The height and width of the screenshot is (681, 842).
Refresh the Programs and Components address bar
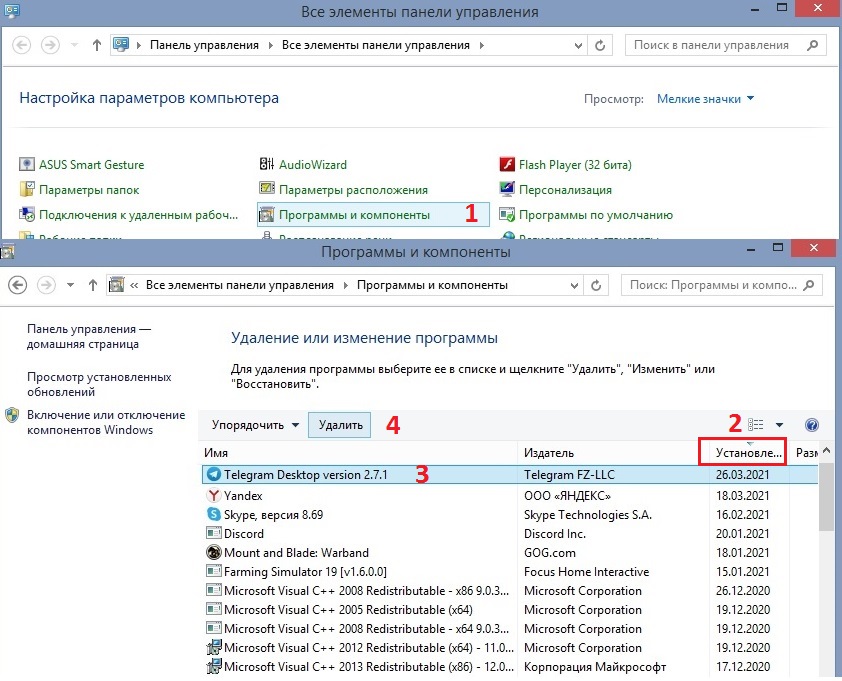596,285
